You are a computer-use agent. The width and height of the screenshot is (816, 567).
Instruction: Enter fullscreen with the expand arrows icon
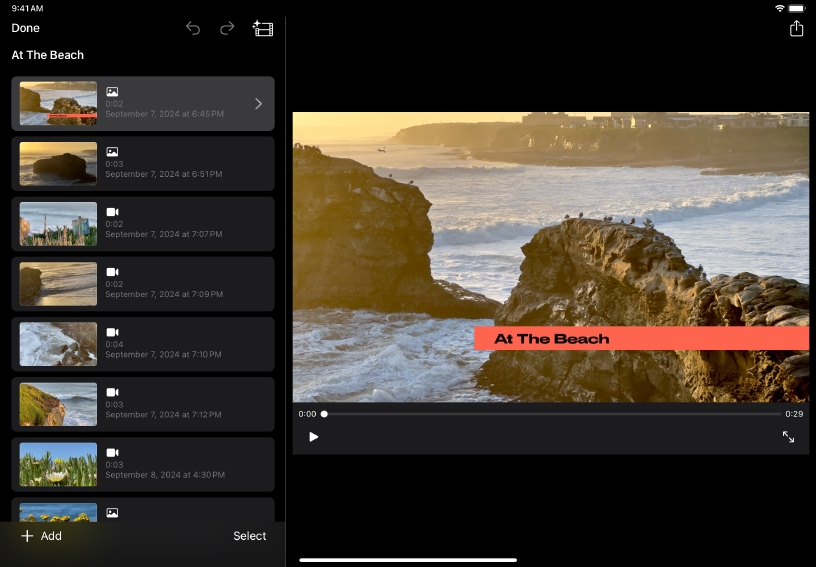click(788, 437)
